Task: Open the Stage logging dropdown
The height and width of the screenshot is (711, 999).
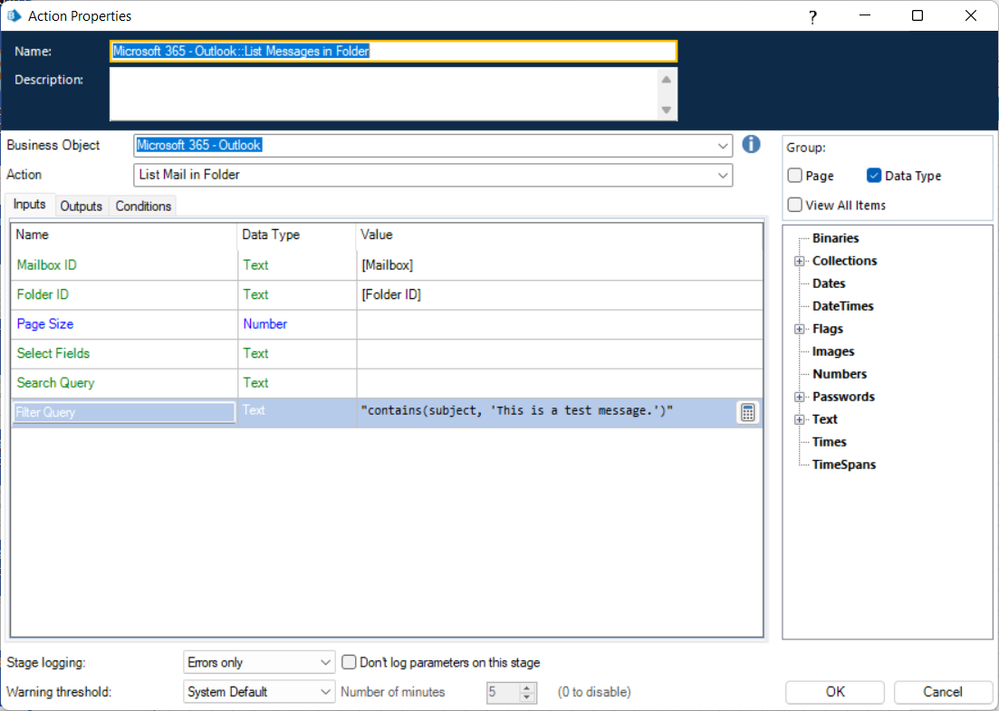Action: click(x=325, y=663)
